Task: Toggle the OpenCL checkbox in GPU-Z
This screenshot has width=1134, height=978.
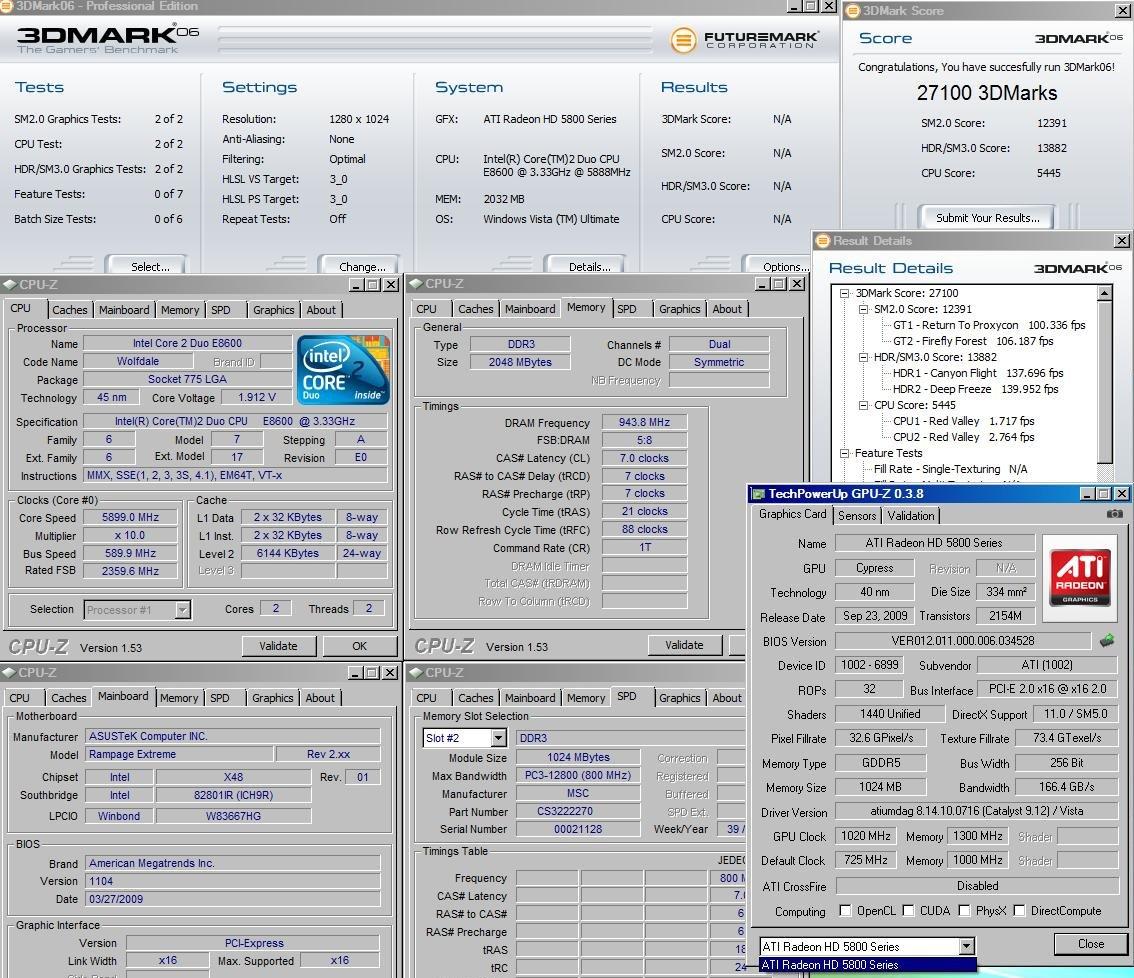Action: [x=845, y=911]
